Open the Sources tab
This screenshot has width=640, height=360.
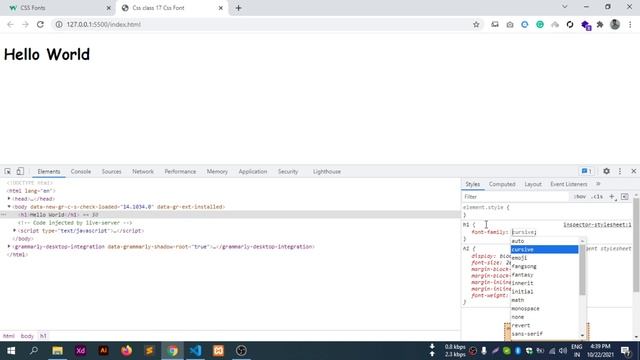coord(111,172)
